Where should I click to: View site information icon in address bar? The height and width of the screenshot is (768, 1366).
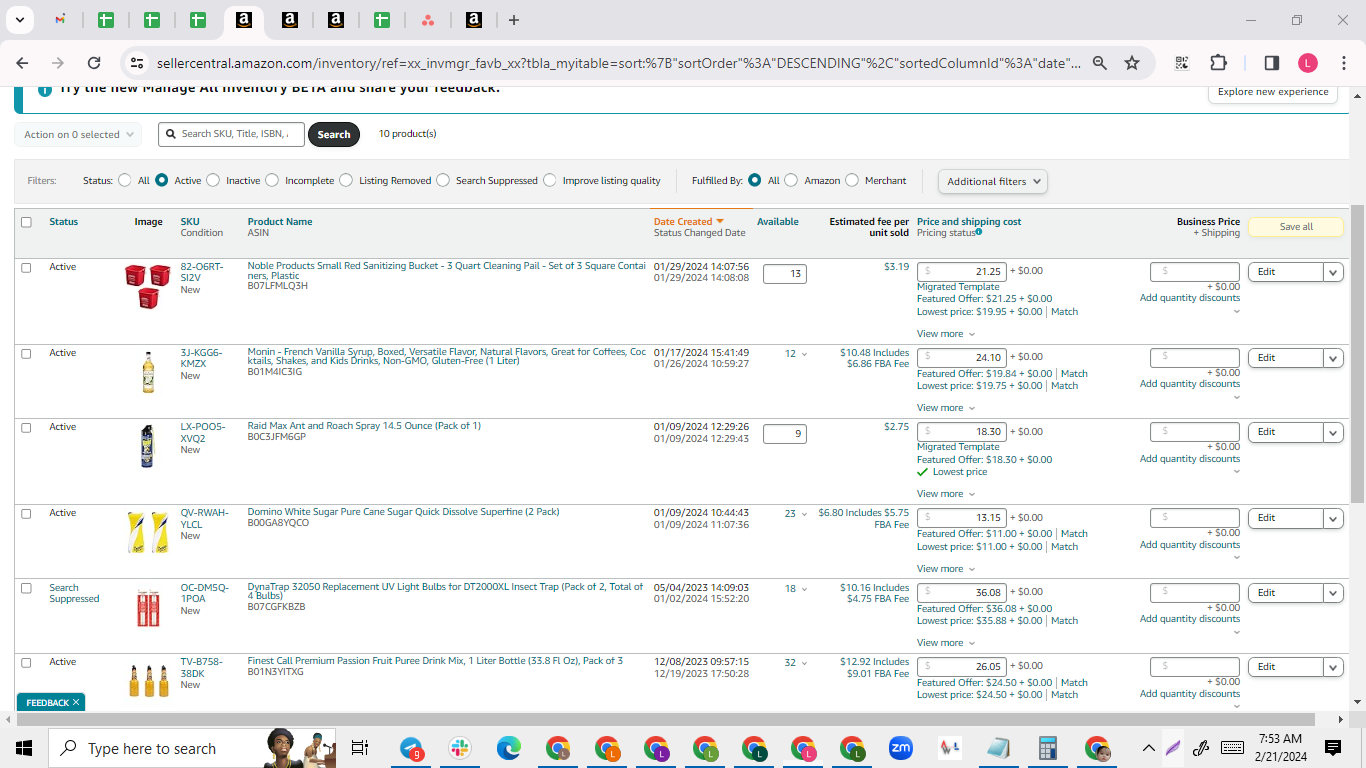click(x=138, y=63)
